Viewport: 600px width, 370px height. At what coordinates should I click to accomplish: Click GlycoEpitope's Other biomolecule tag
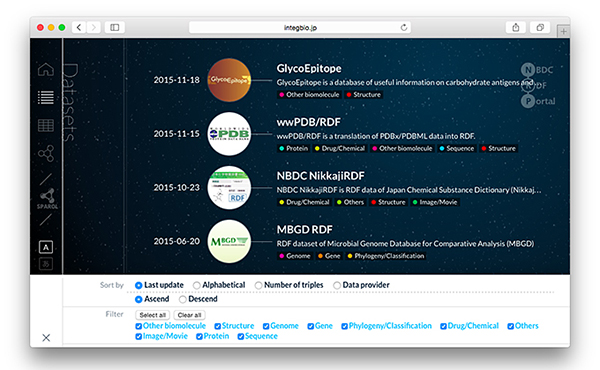click(x=309, y=95)
